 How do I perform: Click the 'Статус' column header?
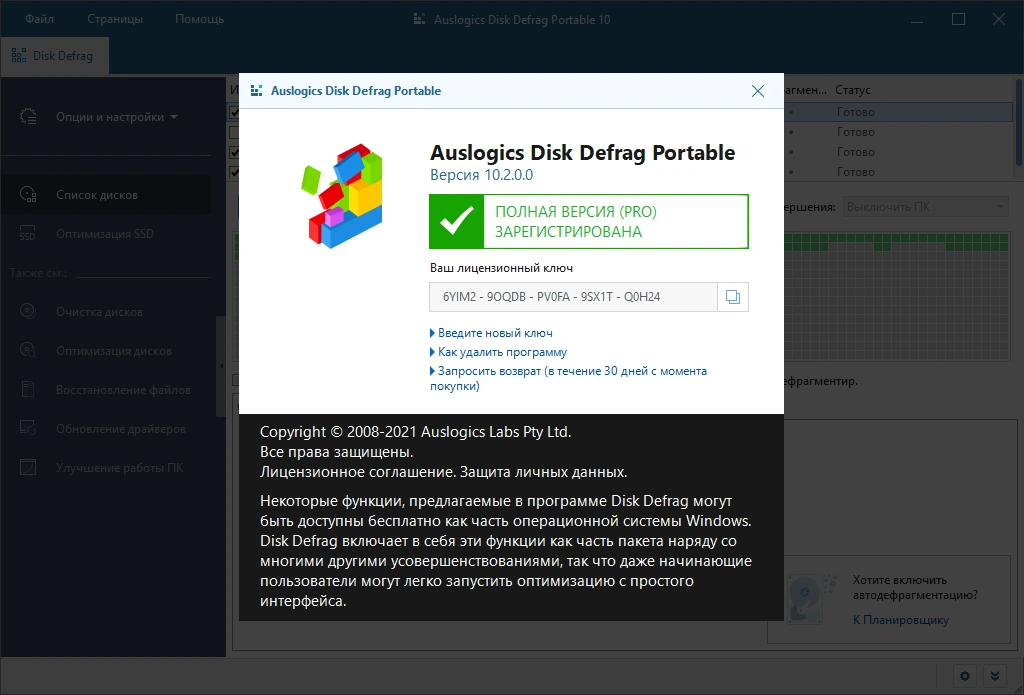[853, 90]
